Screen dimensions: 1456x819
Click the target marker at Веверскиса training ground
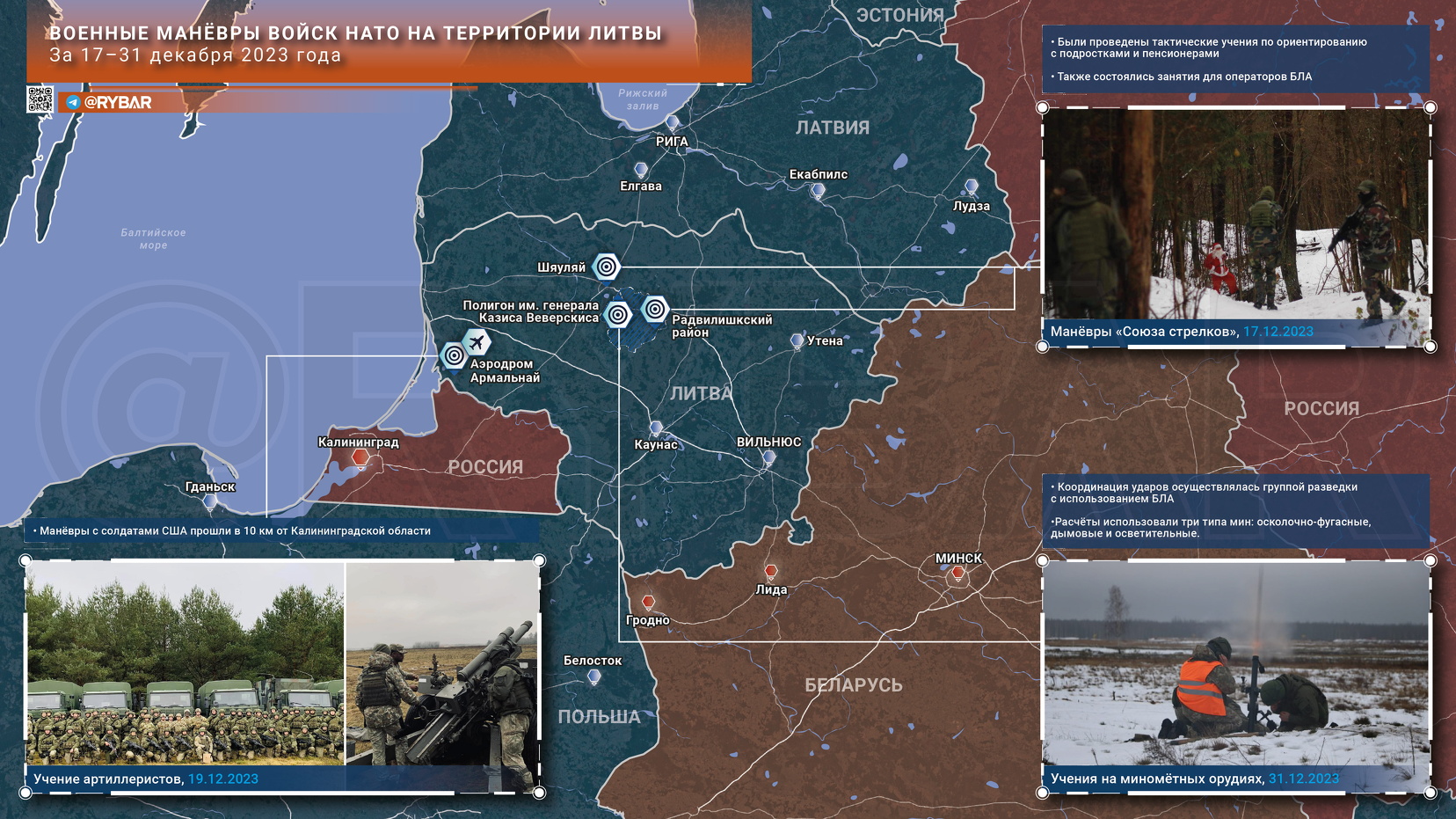point(618,314)
